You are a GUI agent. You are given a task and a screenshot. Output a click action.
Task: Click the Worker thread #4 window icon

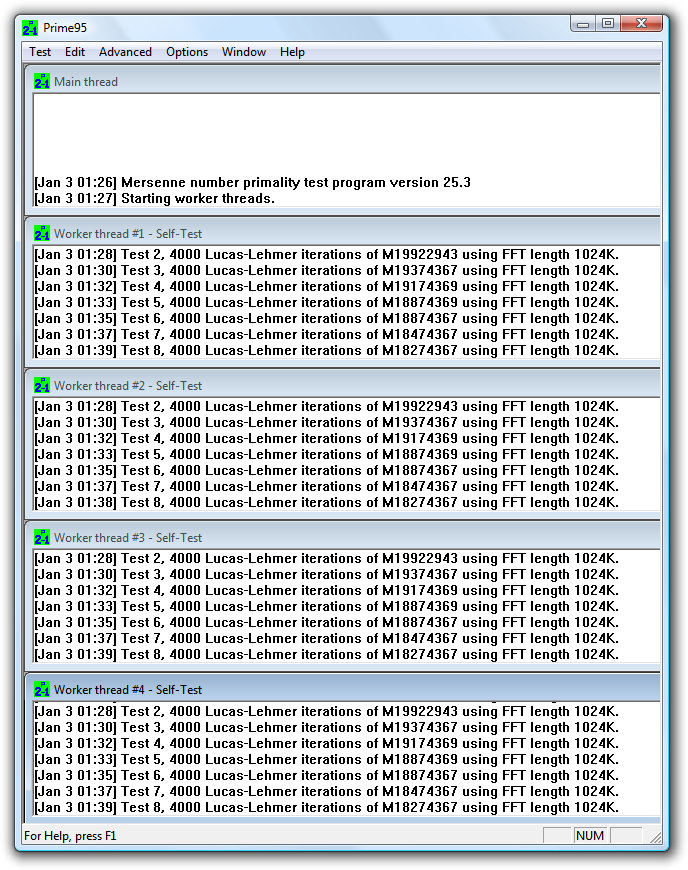[x=42, y=690]
